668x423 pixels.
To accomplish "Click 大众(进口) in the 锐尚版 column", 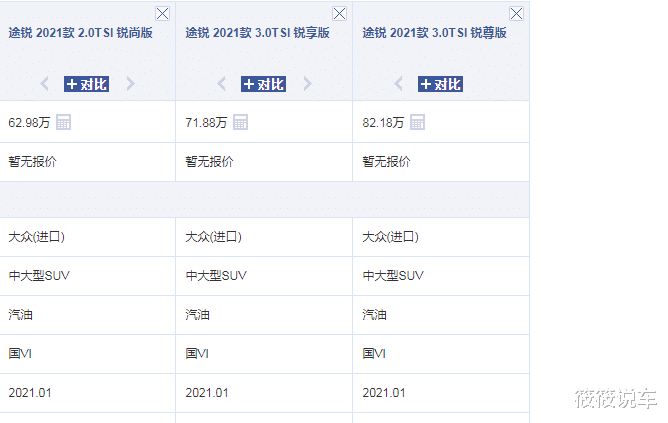I will click(36, 237).
